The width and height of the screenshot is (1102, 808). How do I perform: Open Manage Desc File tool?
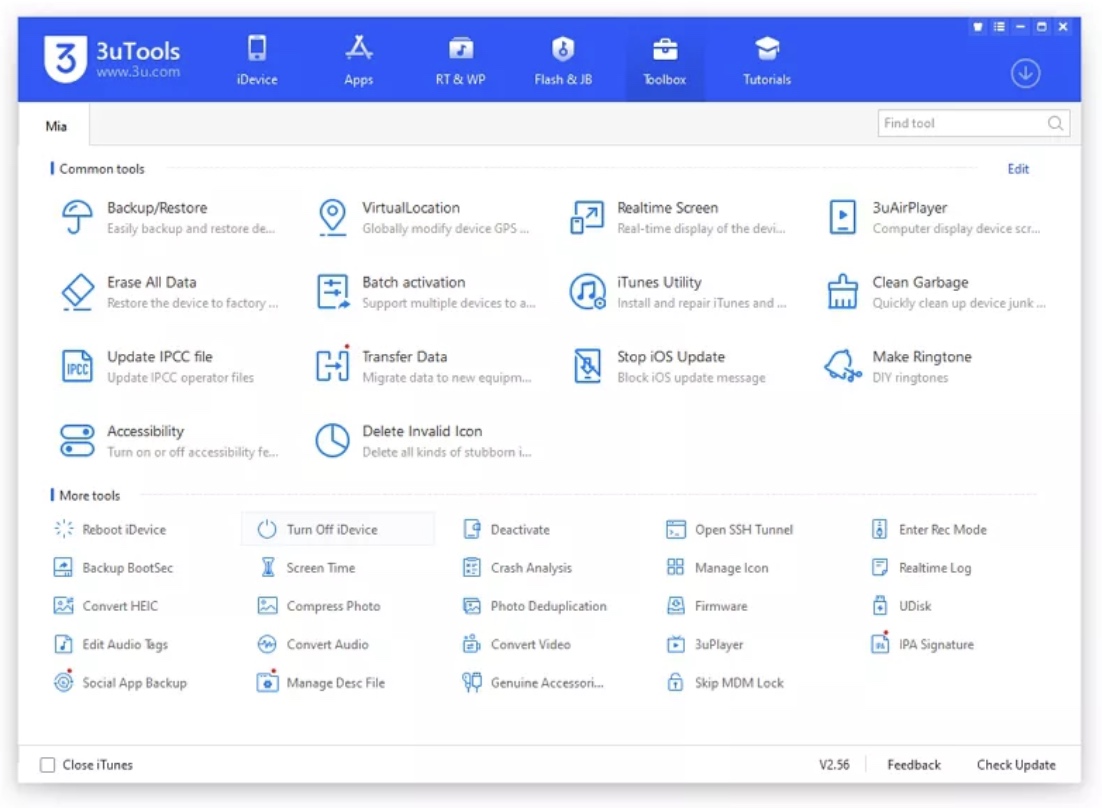(321, 682)
